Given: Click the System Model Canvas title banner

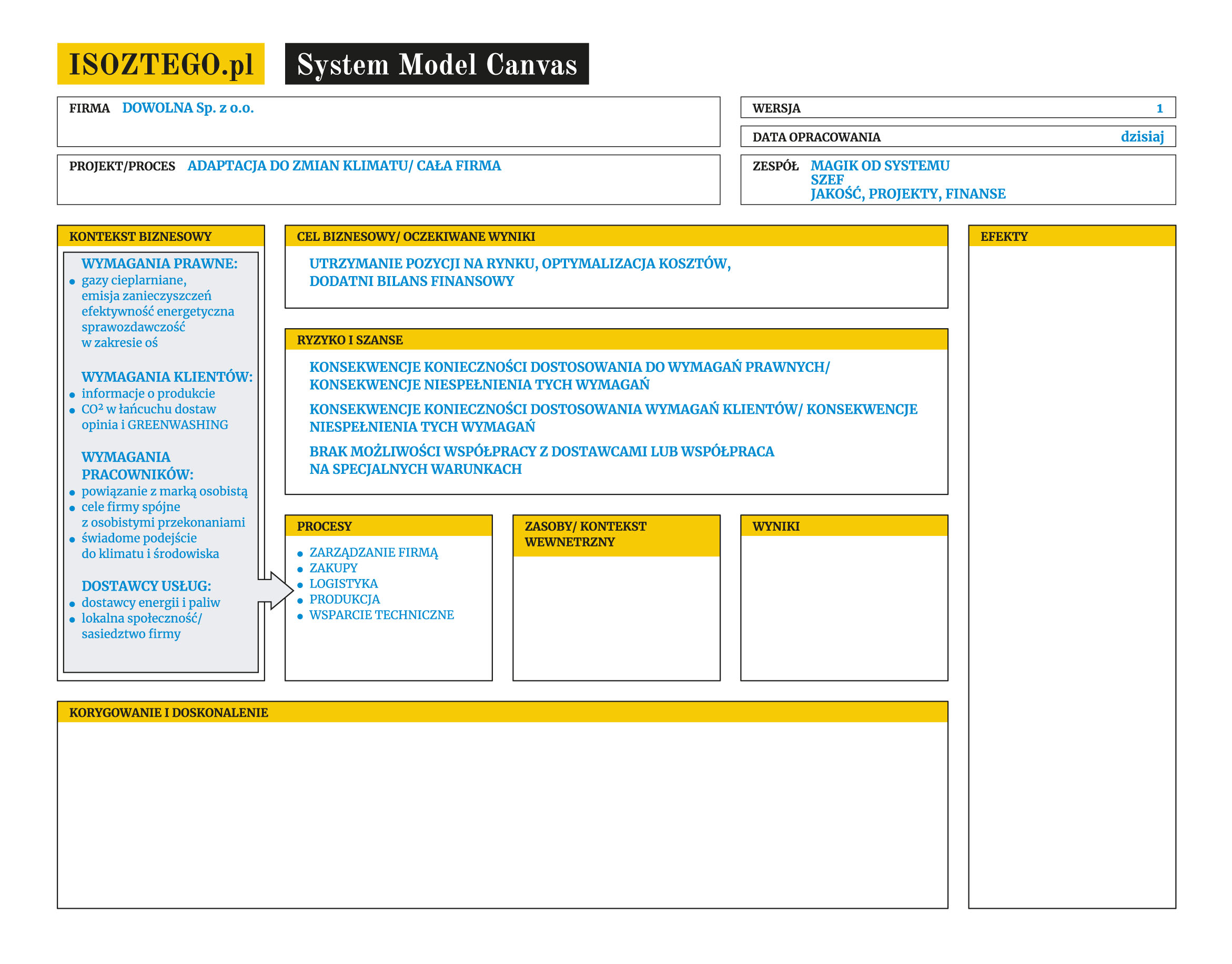Looking at the screenshot, I should (437, 64).
